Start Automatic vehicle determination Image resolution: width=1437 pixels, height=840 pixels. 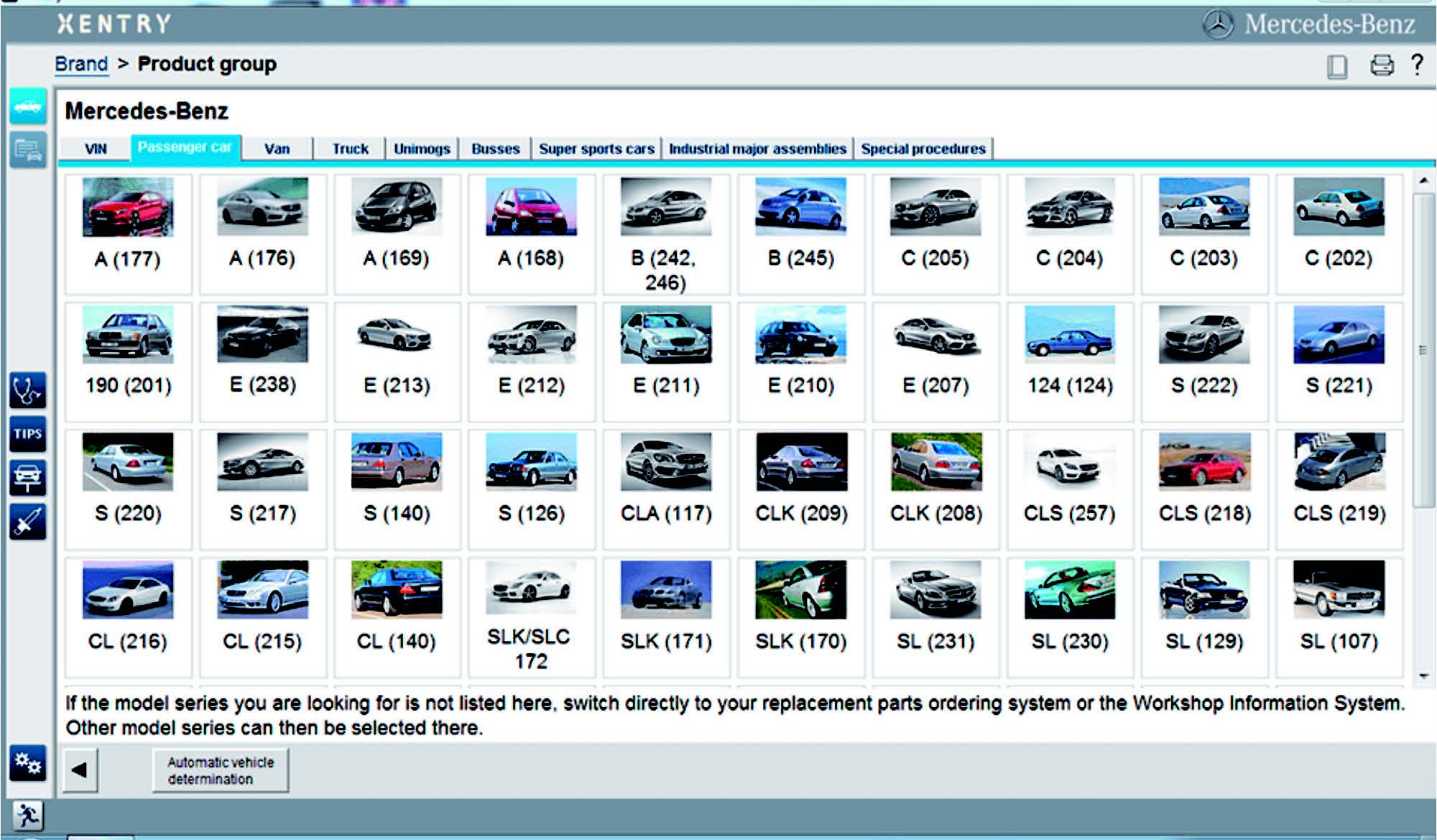click(221, 770)
